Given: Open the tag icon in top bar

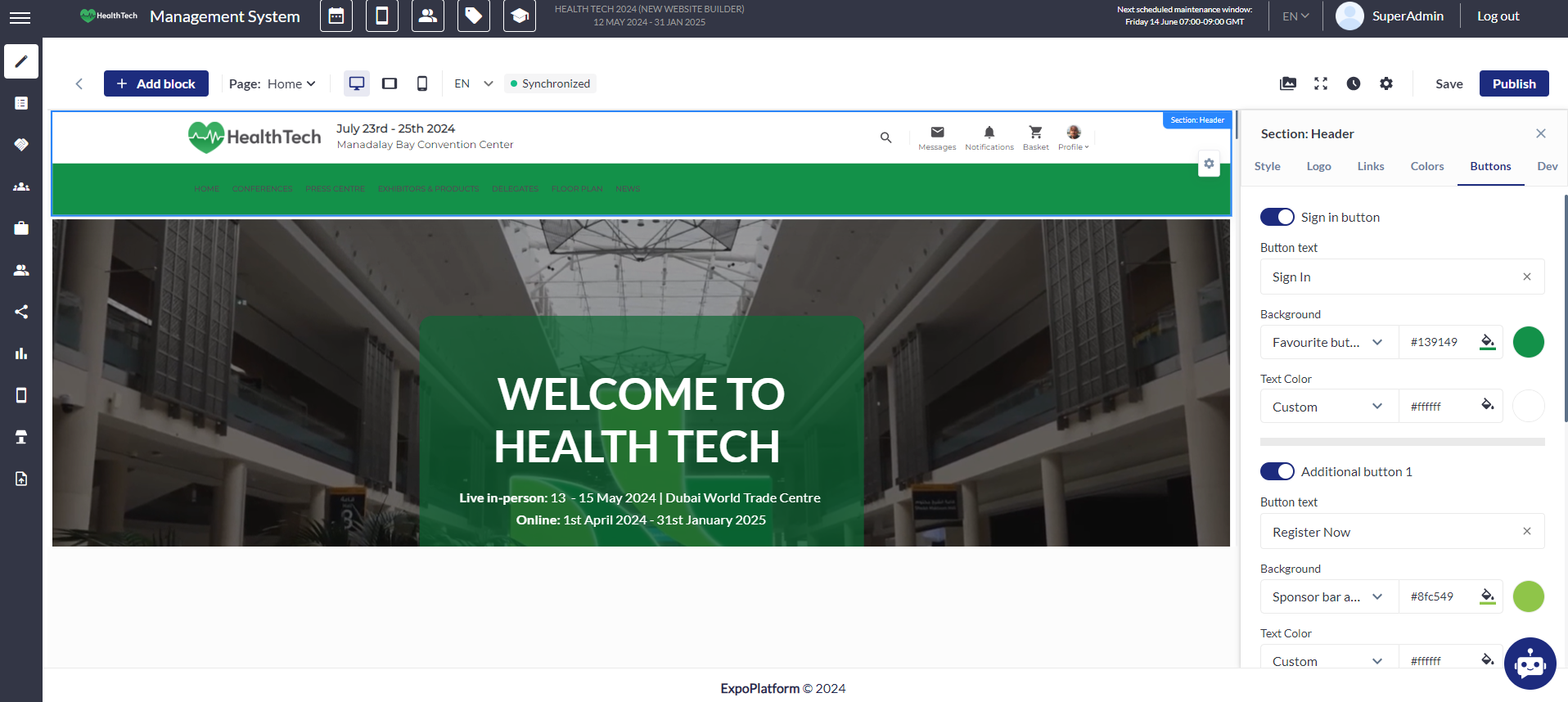Looking at the screenshot, I should tap(474, 16).
